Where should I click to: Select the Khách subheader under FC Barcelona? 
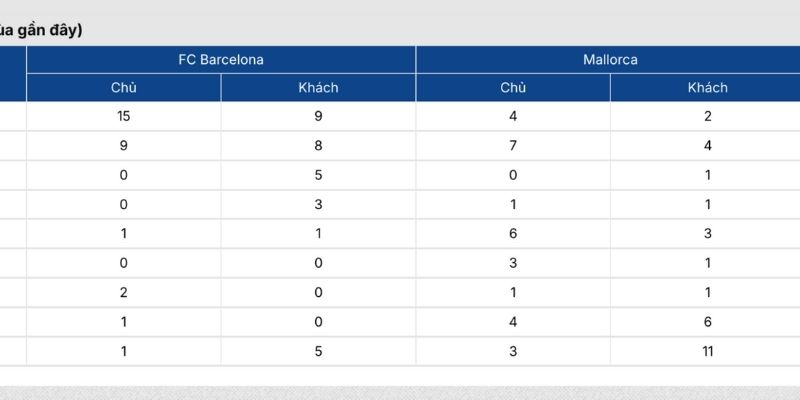point(318,87)
